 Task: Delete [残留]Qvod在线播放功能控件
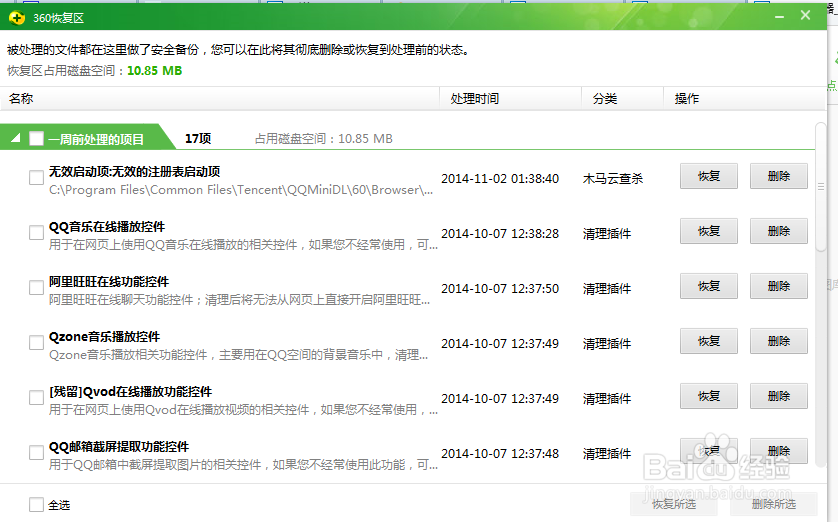779,396
